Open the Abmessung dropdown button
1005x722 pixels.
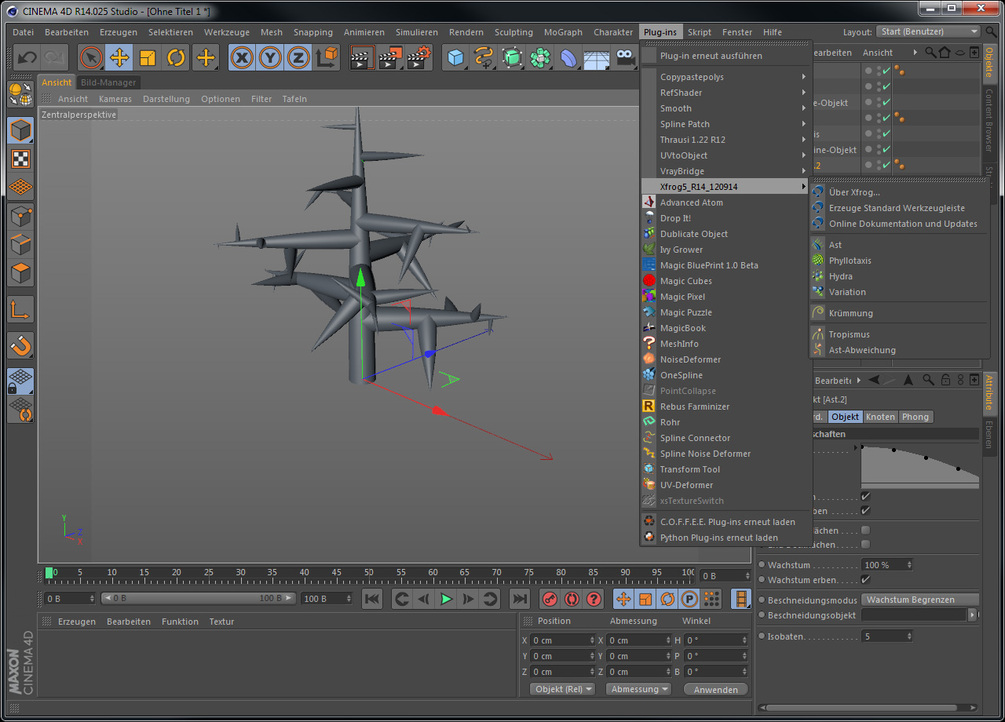[638, 689]
